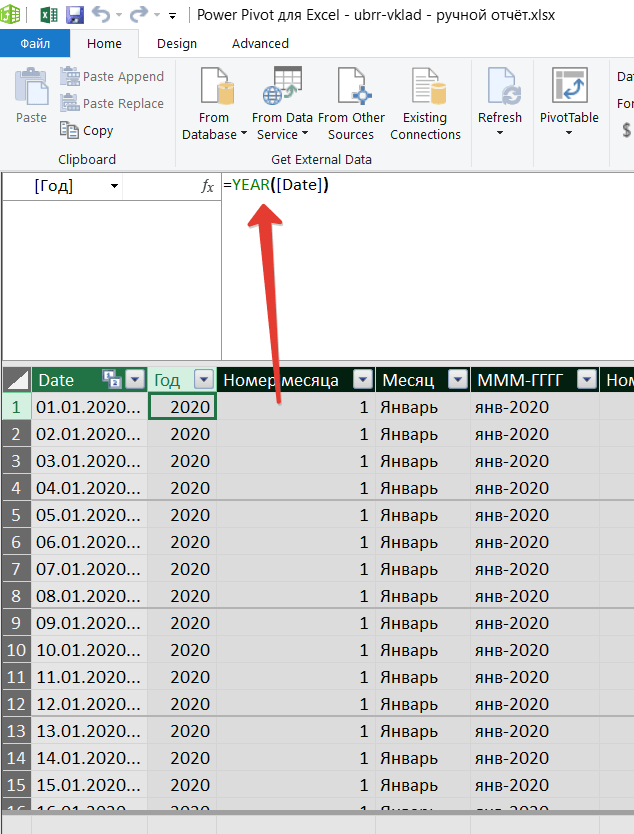
Task: Click the PivotTable icon
Action: pos(570,85)
